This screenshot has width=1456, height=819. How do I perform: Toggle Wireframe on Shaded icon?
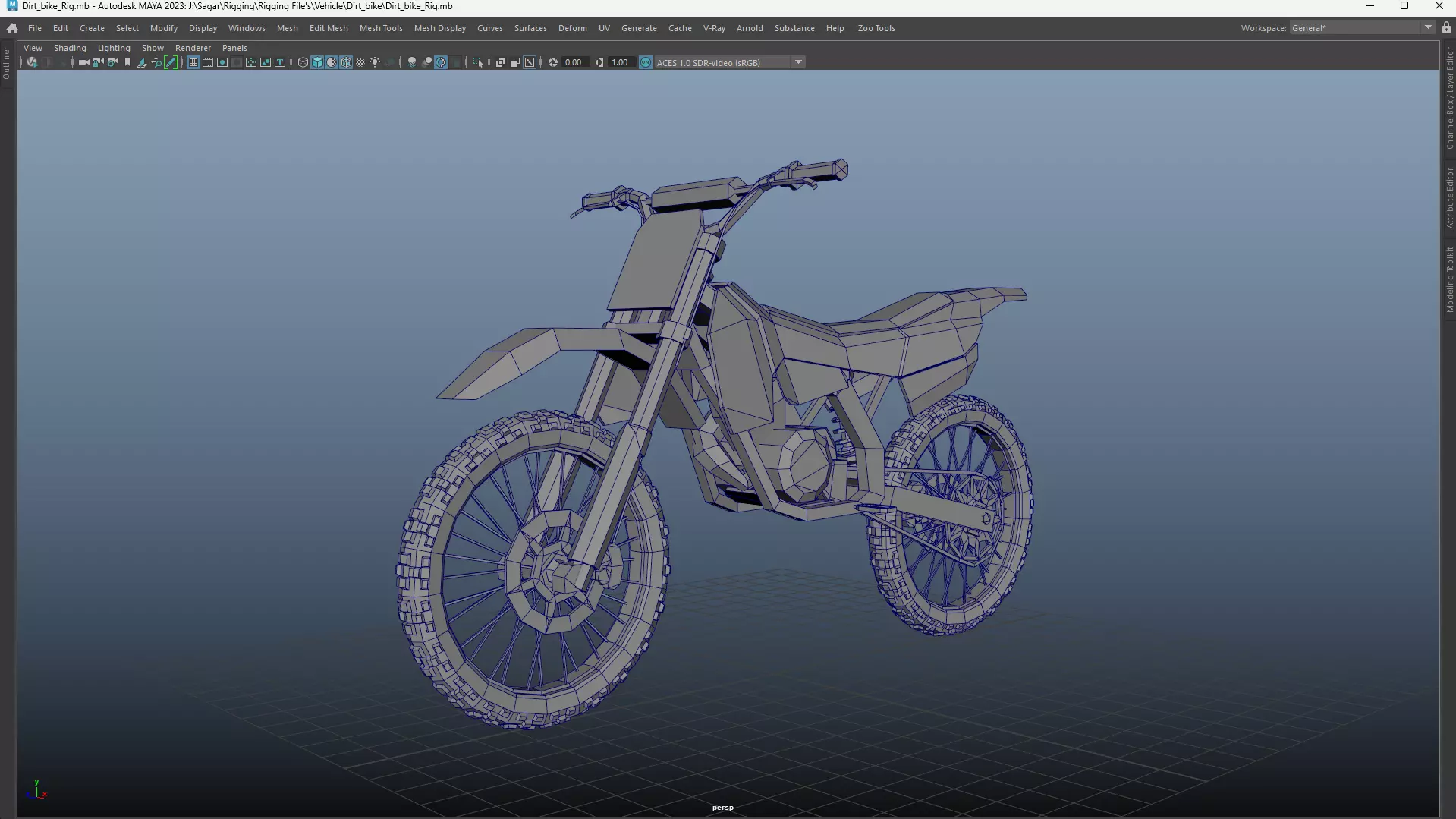[346, 62]
